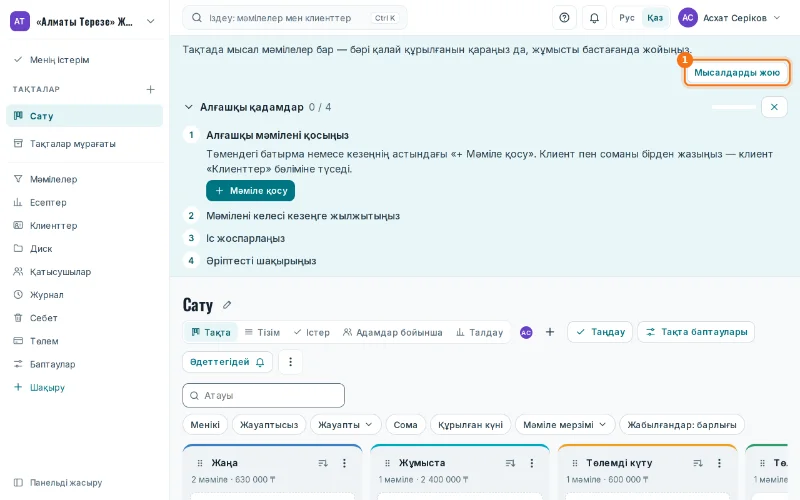Collapse Алғашқы қадамдар section chevron
This screenshot has height=500, width=800.
[x=188, y=107]
